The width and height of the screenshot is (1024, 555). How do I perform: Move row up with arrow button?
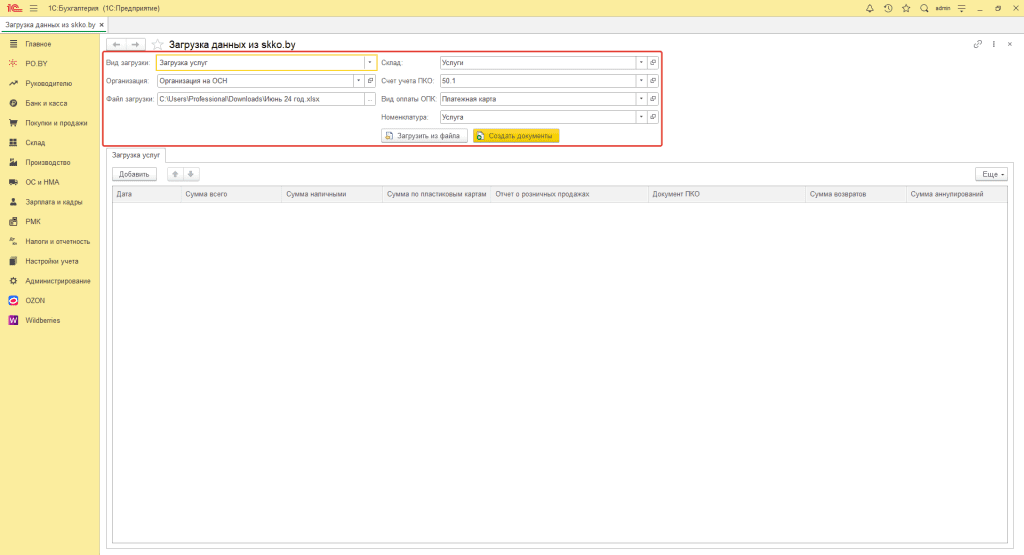tap(175, 174)
